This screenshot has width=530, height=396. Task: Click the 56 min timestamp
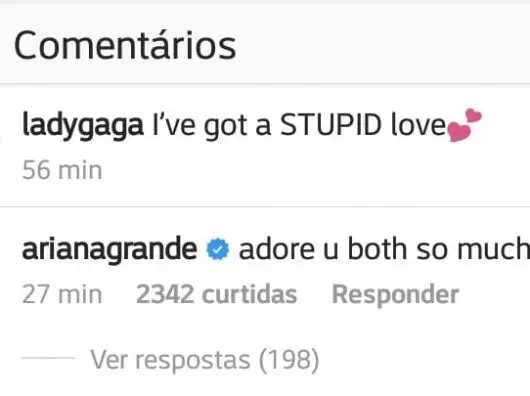(62, 170)
